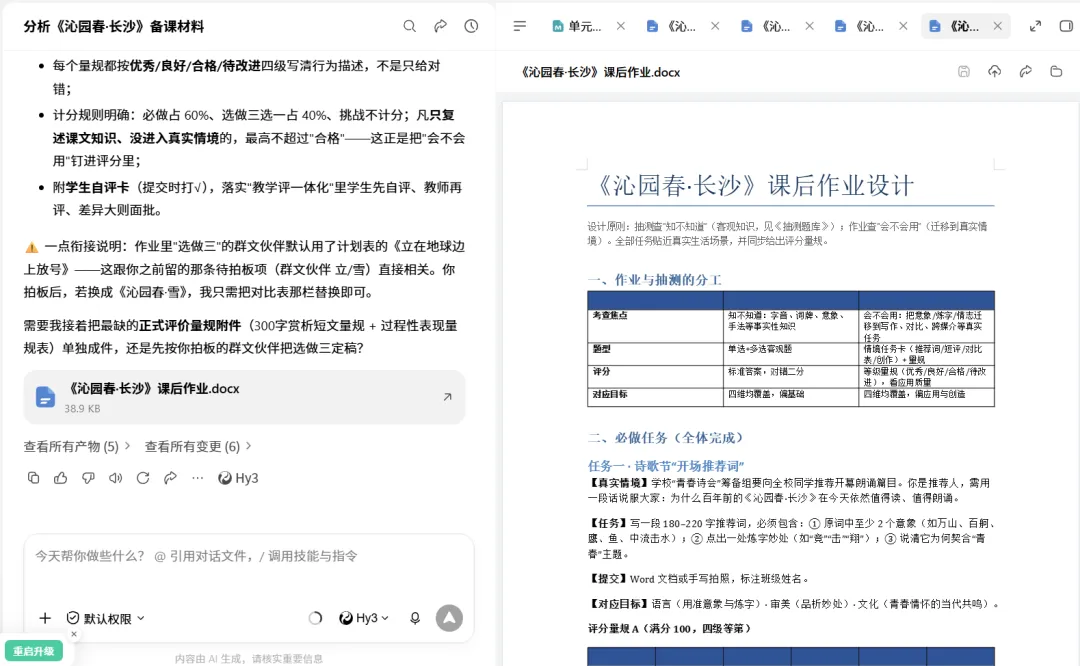Viewport: 1080px width, 666px height.
Task: Close the active fifth document tab
Action: (997, 26)
